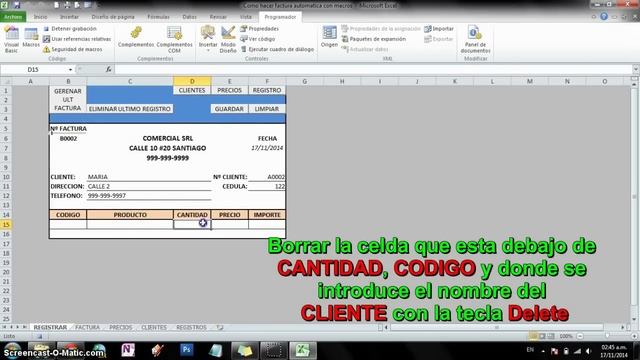Click the volume icon in system tray
Viewport: 640px width, 360px height.
pyautogui.click(x=588, y=351)
